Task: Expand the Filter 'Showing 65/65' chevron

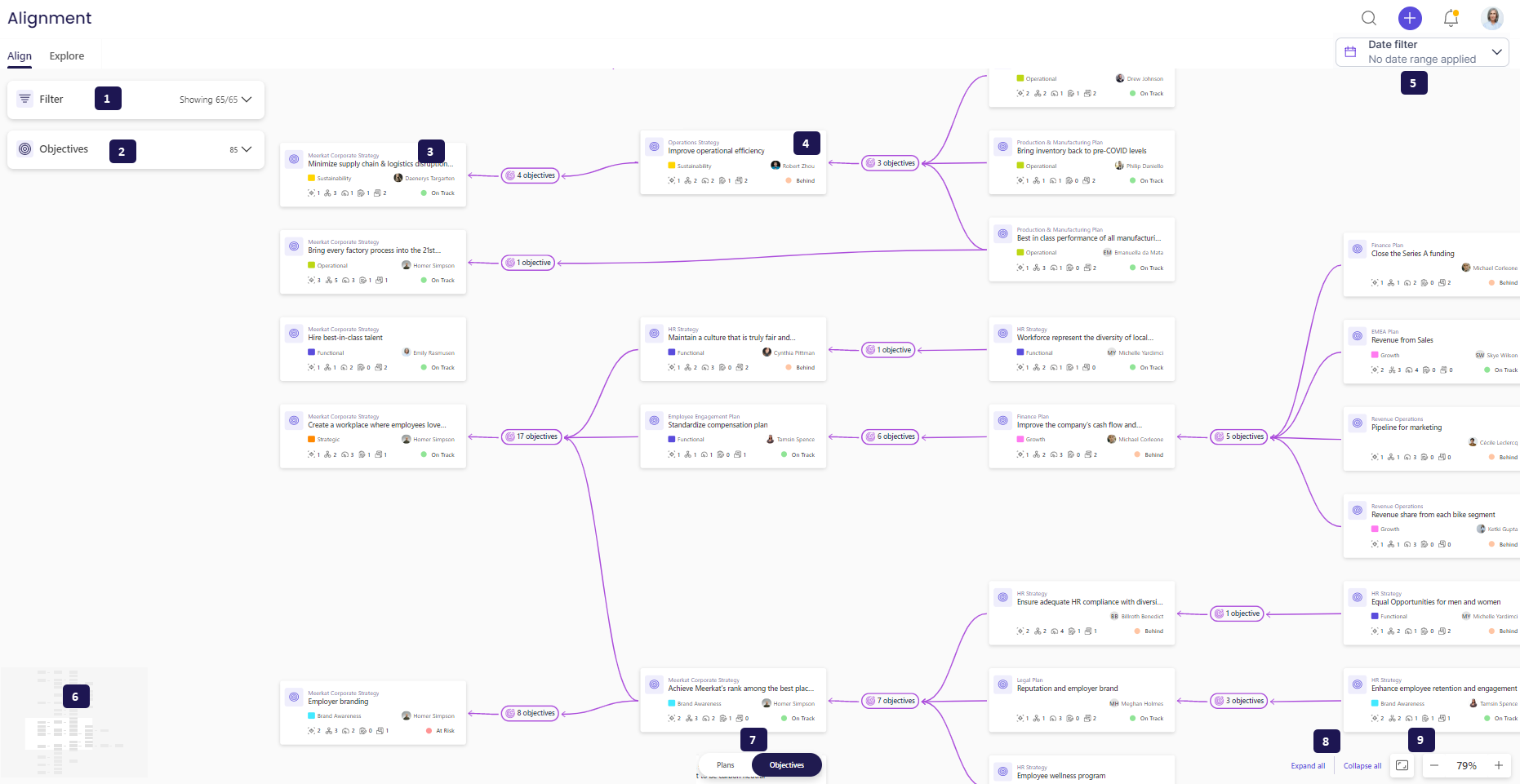Action: click(247, 100)
